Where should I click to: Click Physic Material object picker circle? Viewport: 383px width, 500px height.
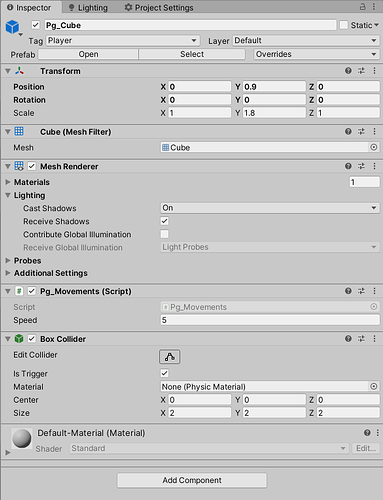(374, 386)
